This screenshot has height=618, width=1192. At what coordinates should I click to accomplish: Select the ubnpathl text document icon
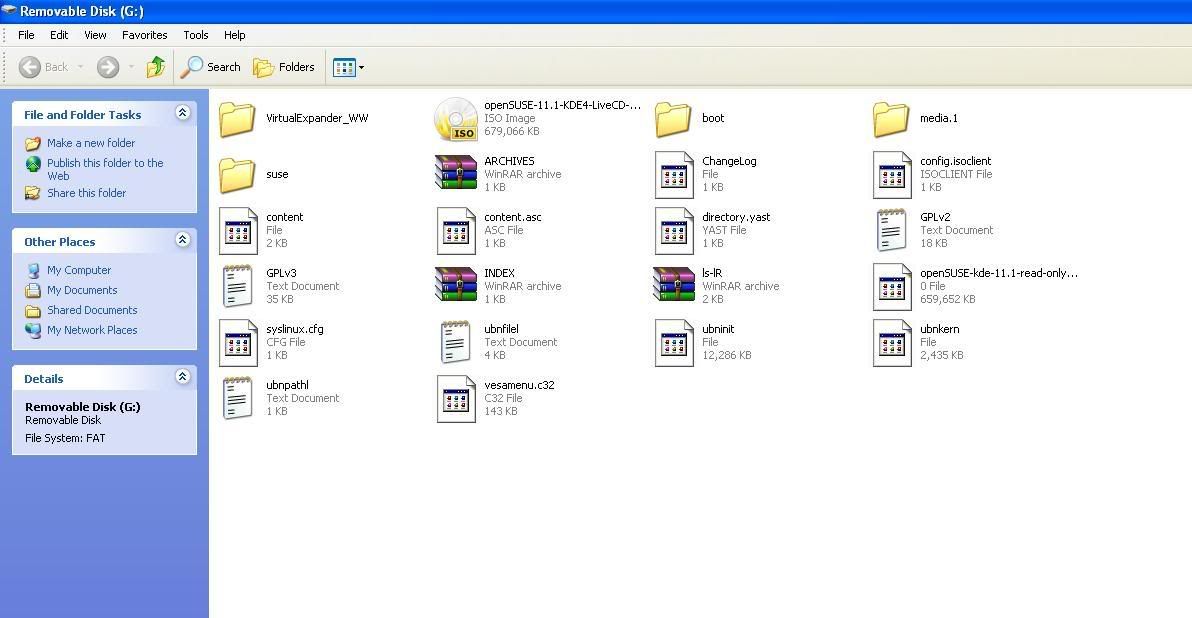pyautogui.click(x=237, y=398)
